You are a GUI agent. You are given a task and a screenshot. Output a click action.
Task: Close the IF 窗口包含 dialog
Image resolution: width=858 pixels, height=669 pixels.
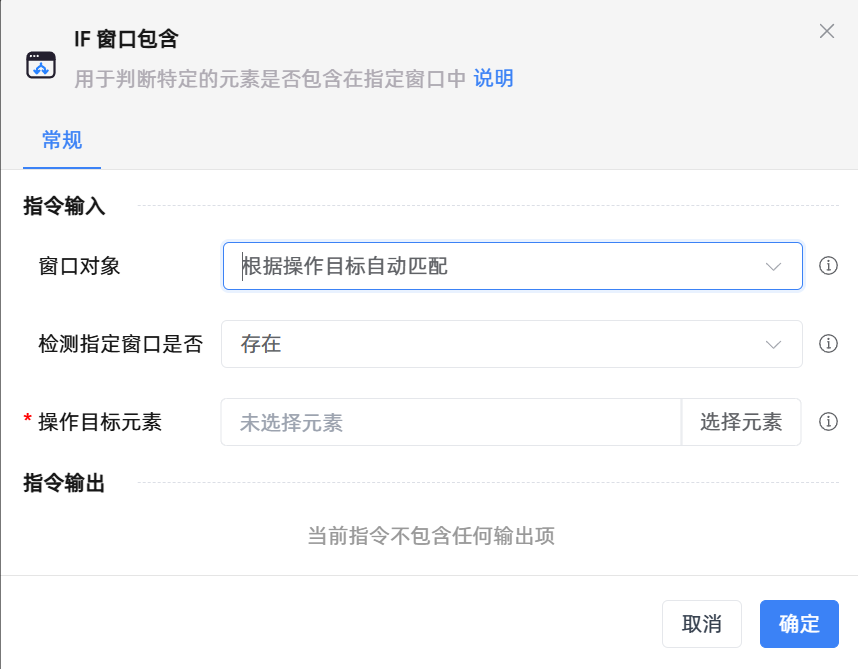tap(826, 31)
